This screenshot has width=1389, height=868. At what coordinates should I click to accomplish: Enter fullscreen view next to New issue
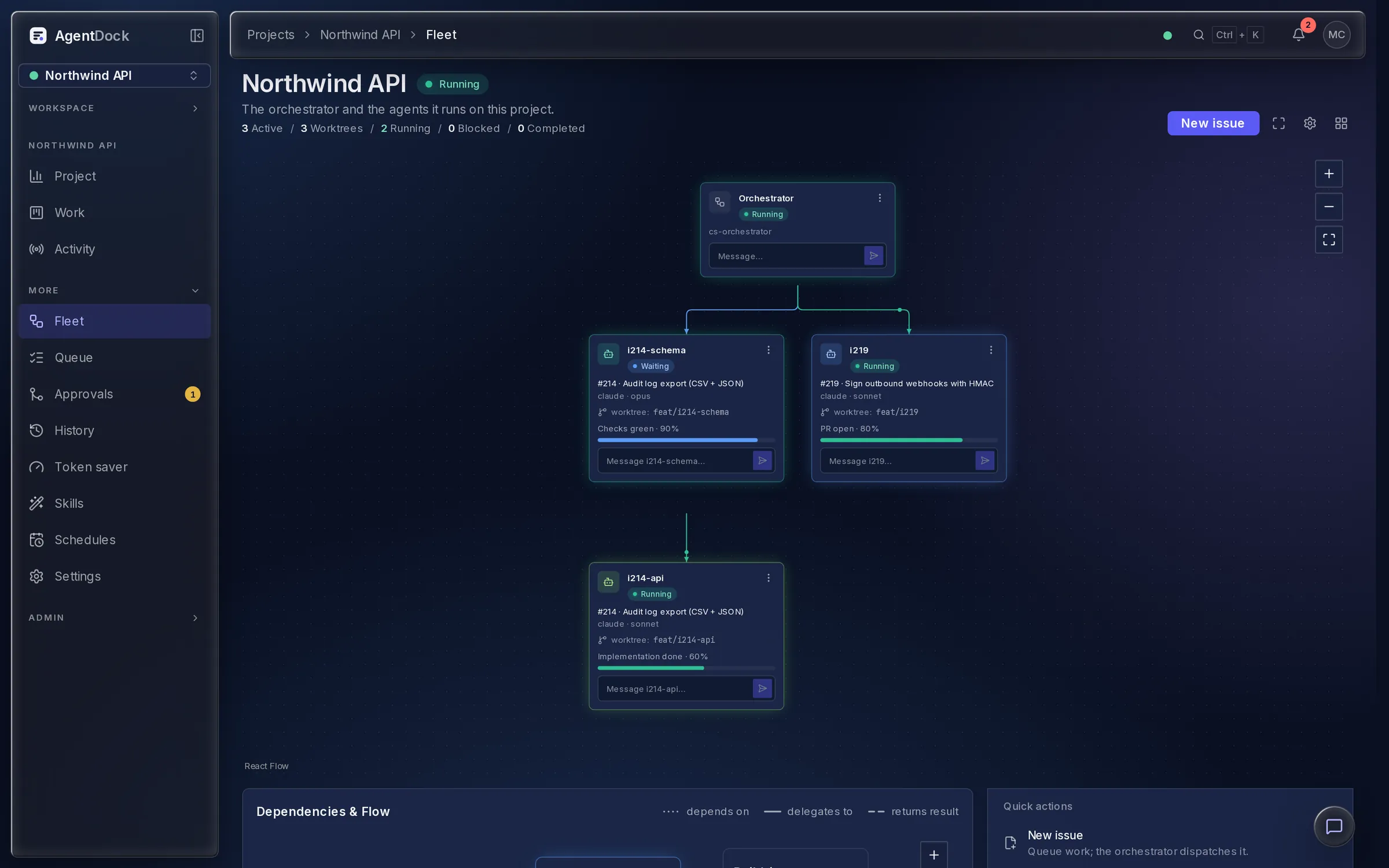coord(1278,123)
